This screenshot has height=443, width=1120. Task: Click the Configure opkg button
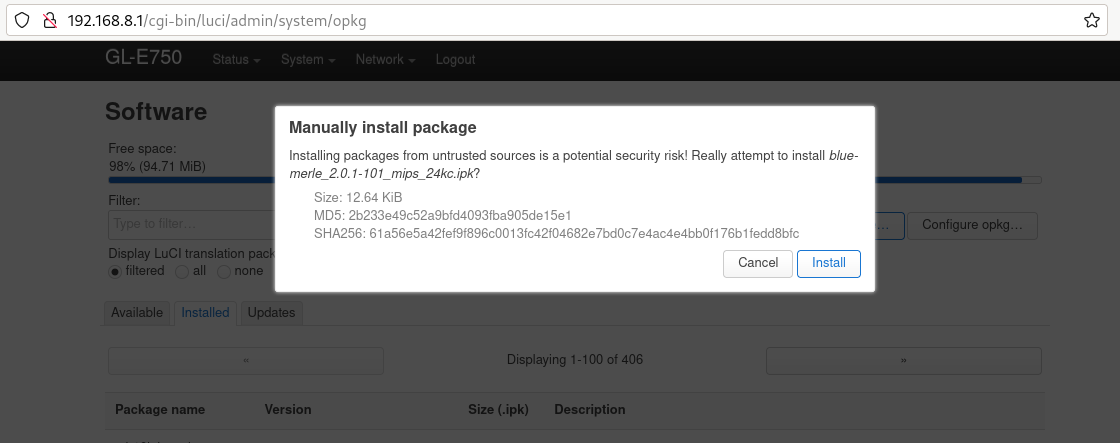point(972,225)
